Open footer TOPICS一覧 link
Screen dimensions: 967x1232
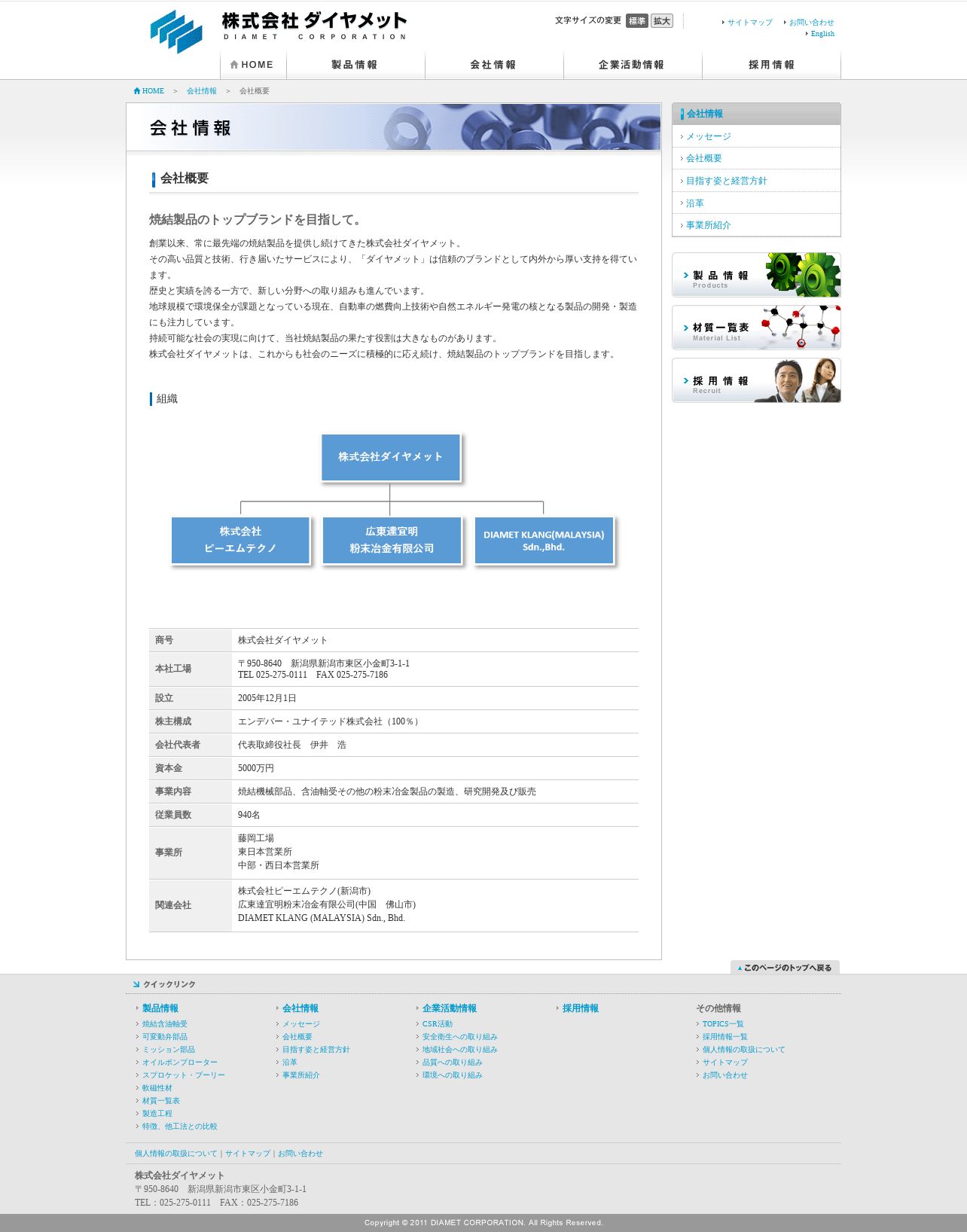[723, 1024]
